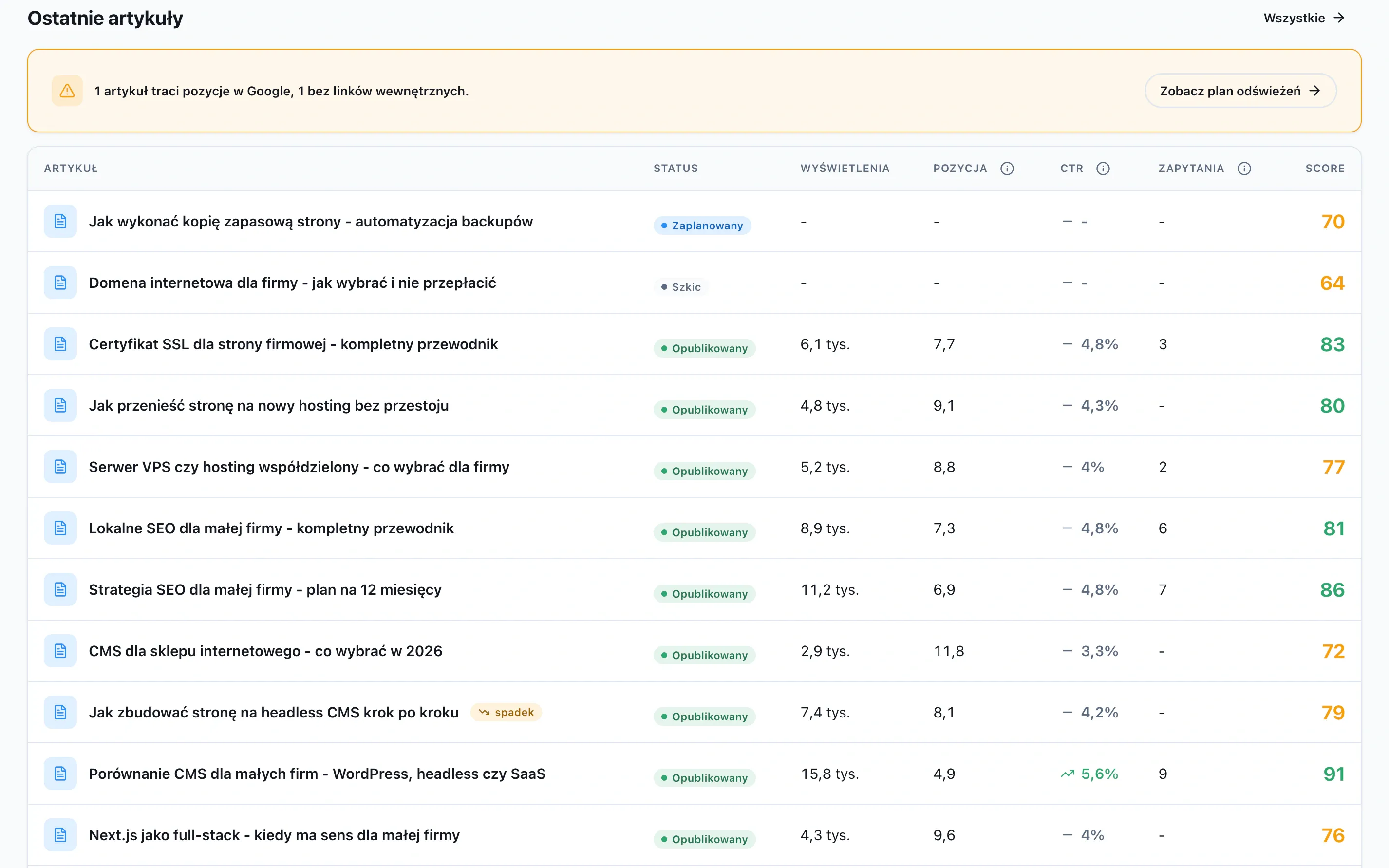Image resolution: width=1389 pixels, height=868 pixels.
Task: Click the CTR column header label
Action: coord(1071,168)
